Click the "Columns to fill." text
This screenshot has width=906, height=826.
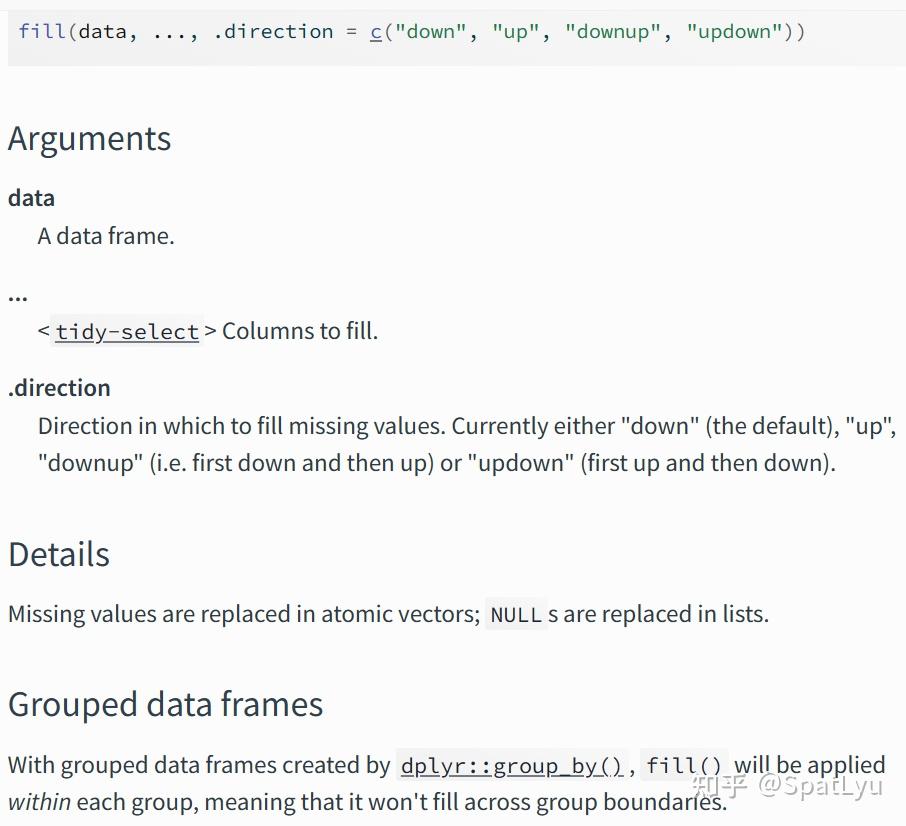300,331
